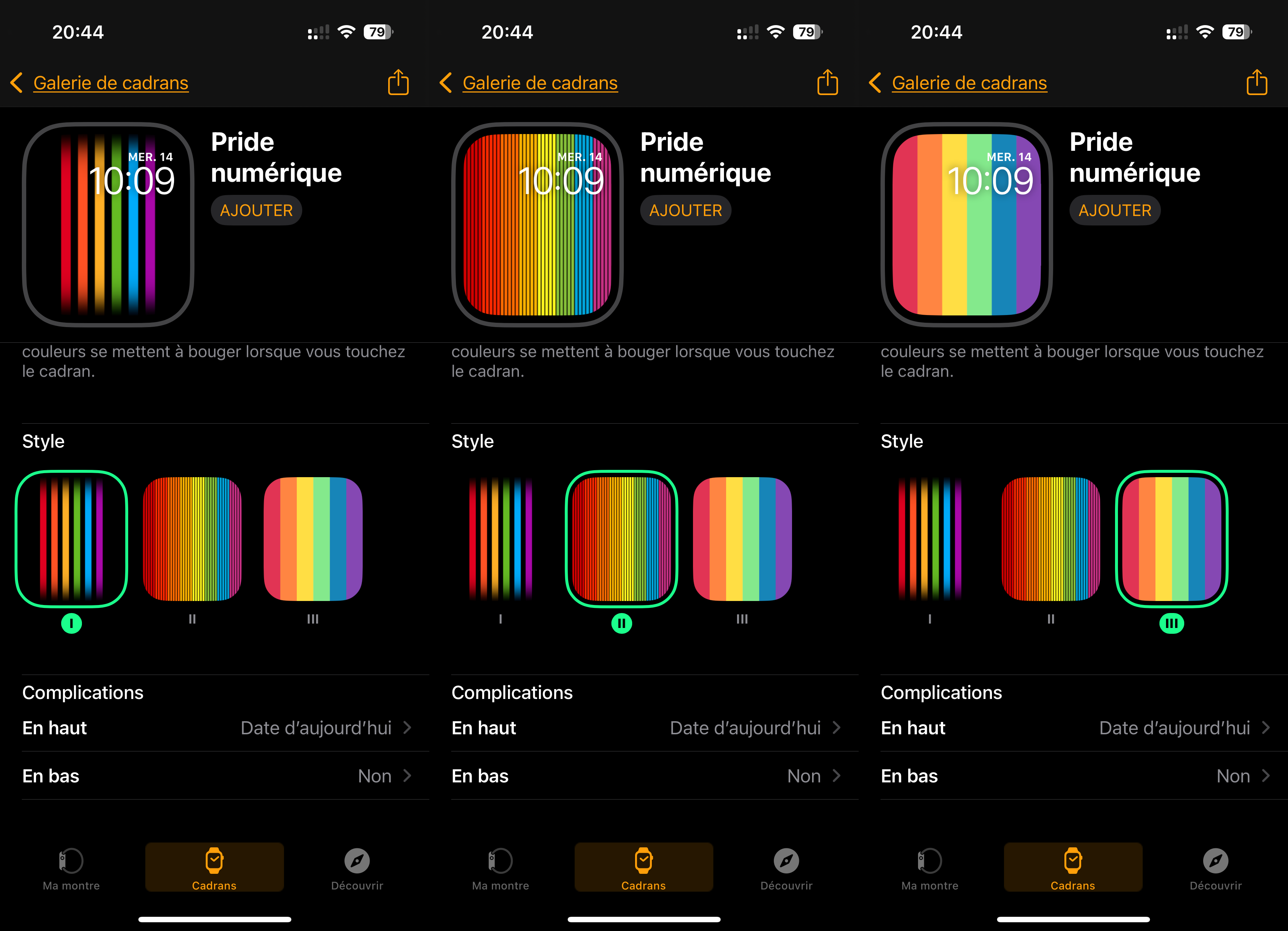Screen dimensions: 1288x931
Task: Switch to Cadrans tab in left screen
Action: 214,867
